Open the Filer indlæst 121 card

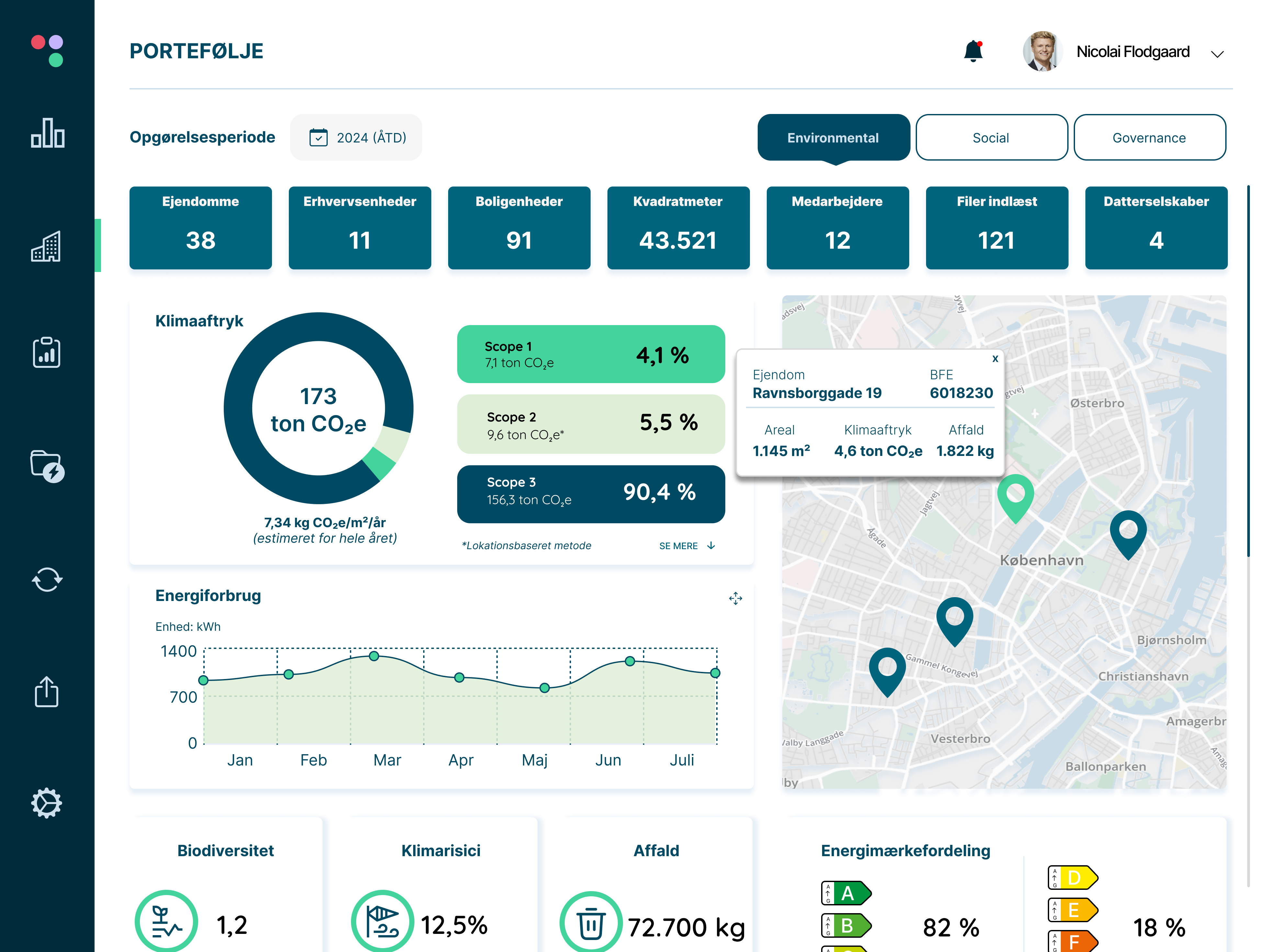pyautogui.click(x=997, y=228)
